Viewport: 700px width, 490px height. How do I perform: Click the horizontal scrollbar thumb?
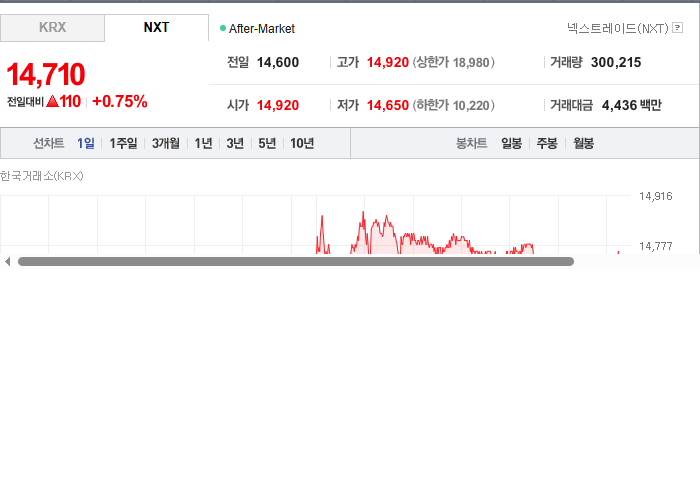click(296, 262)
